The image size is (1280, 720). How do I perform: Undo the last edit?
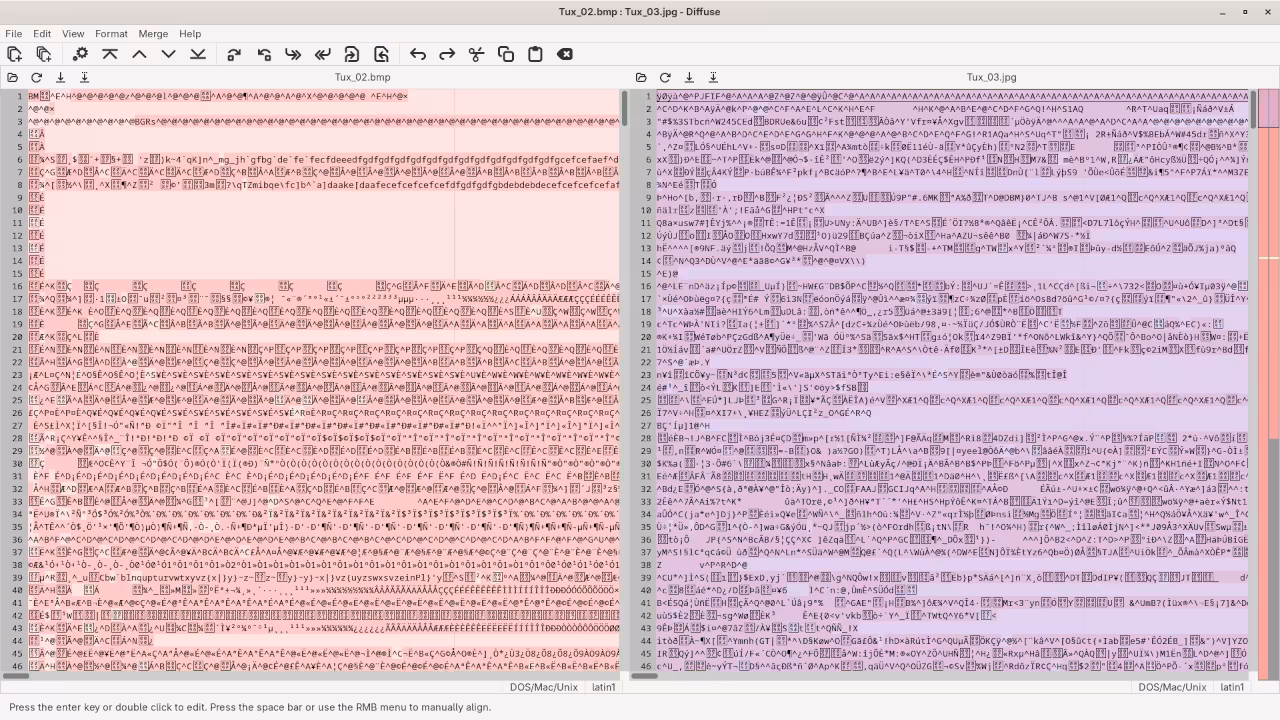pos(418,54)
